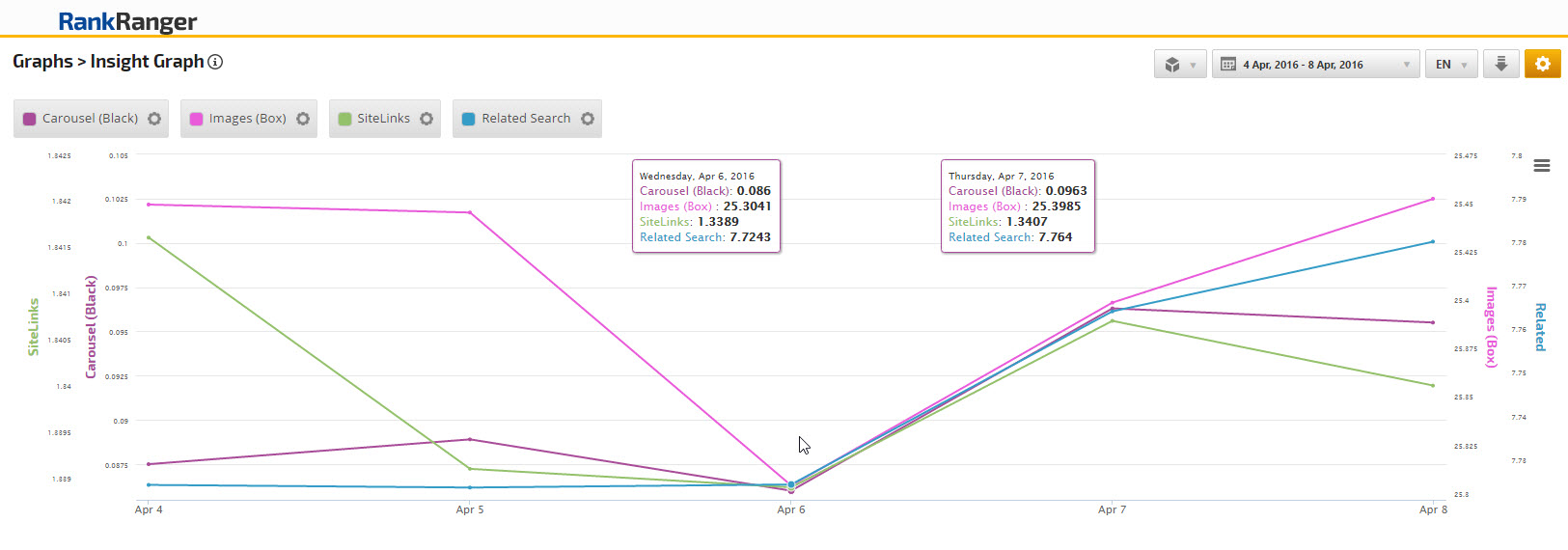Expand the EN language dropdown
The height and width of the screenshot is (550, 1568).
[1450, 65]
